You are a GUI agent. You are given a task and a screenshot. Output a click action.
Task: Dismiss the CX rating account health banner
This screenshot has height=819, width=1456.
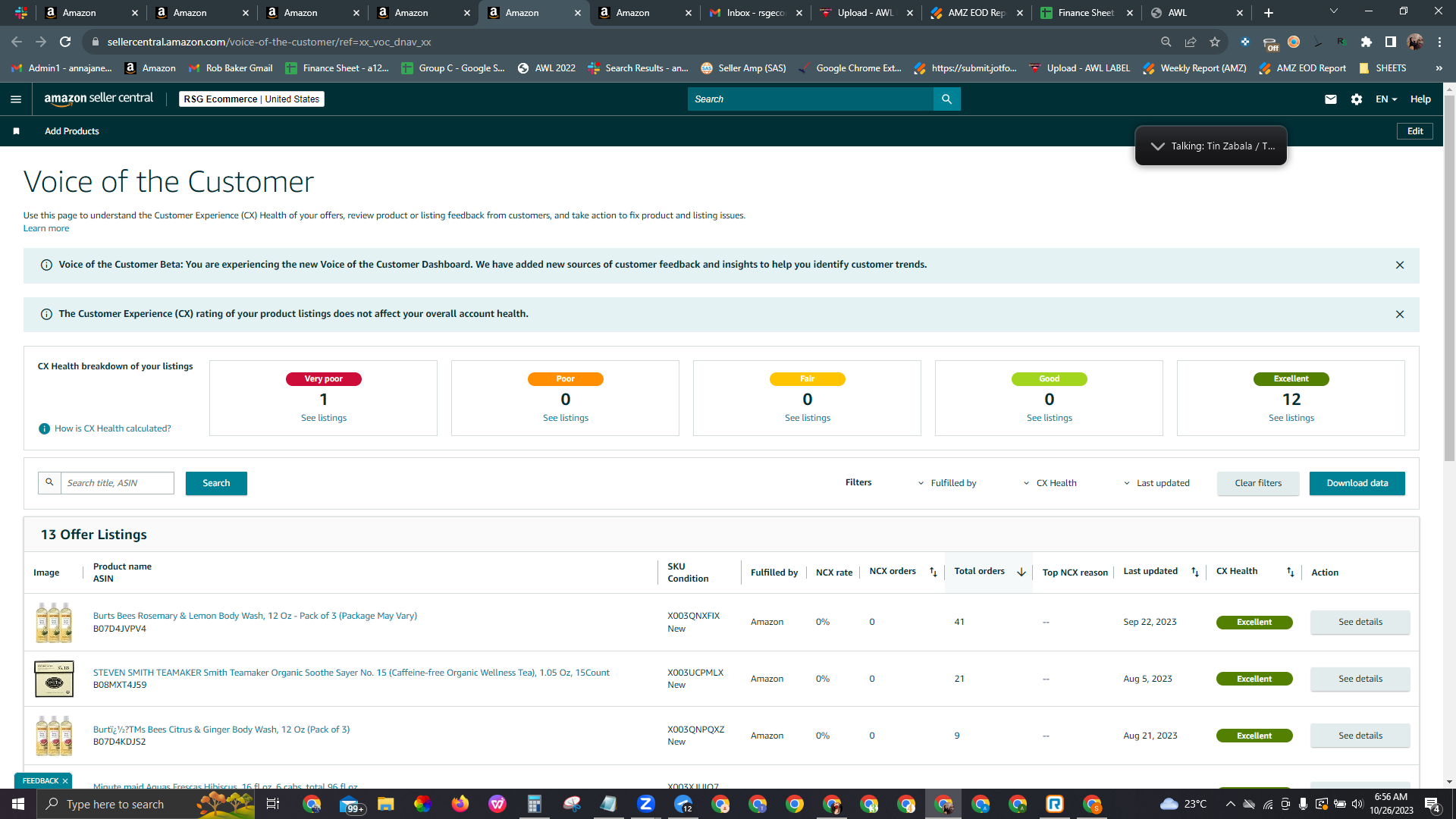1400,315
